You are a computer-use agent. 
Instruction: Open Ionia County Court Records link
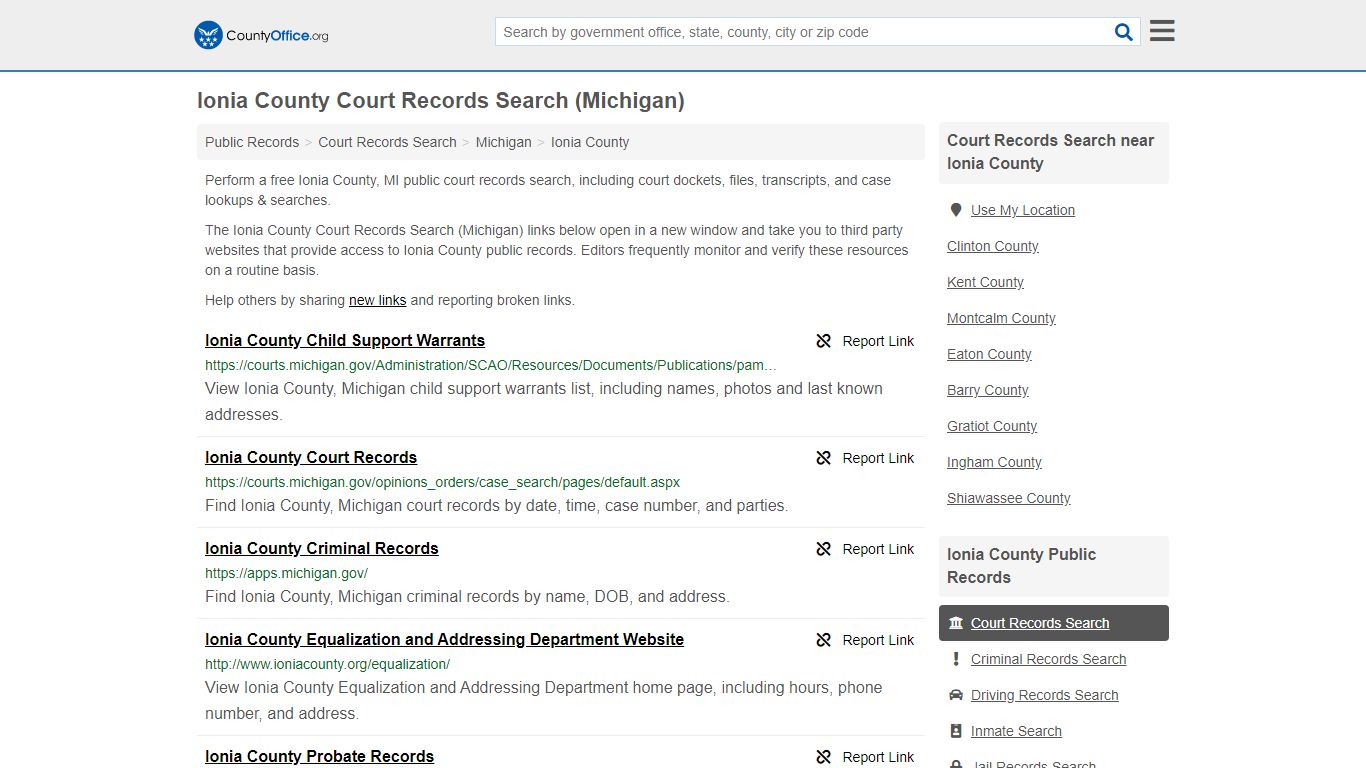click(311, 457)
